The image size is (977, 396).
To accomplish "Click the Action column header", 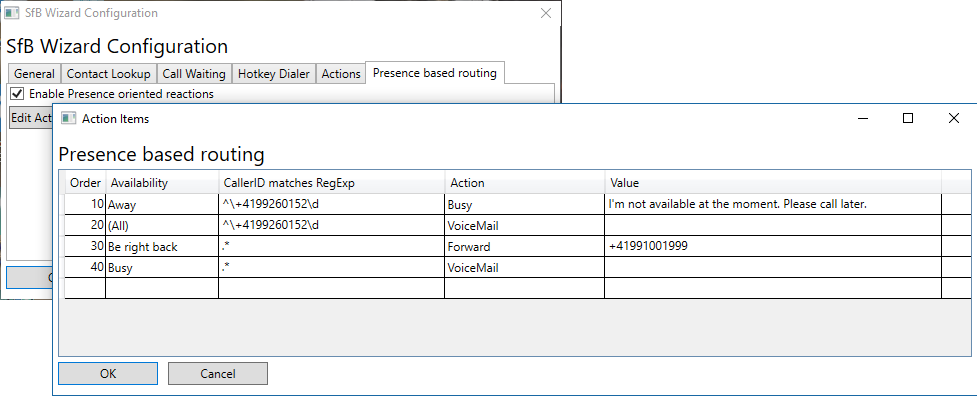I will pos(524,183).
